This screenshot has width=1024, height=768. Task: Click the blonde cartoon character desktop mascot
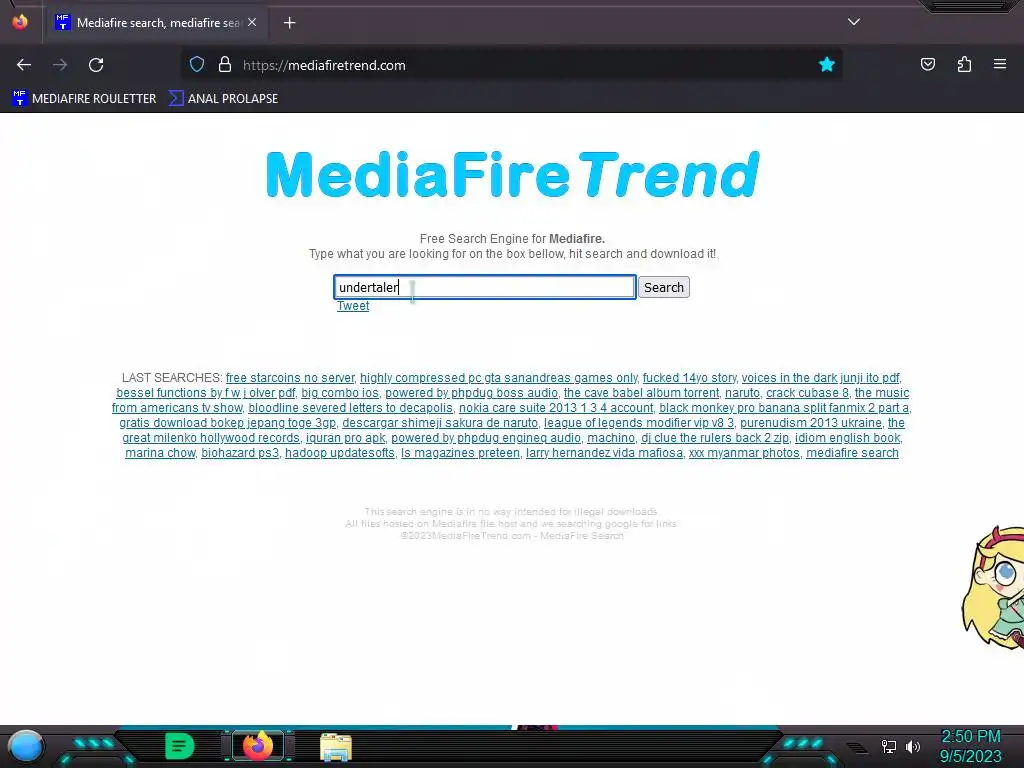(993, 588)
